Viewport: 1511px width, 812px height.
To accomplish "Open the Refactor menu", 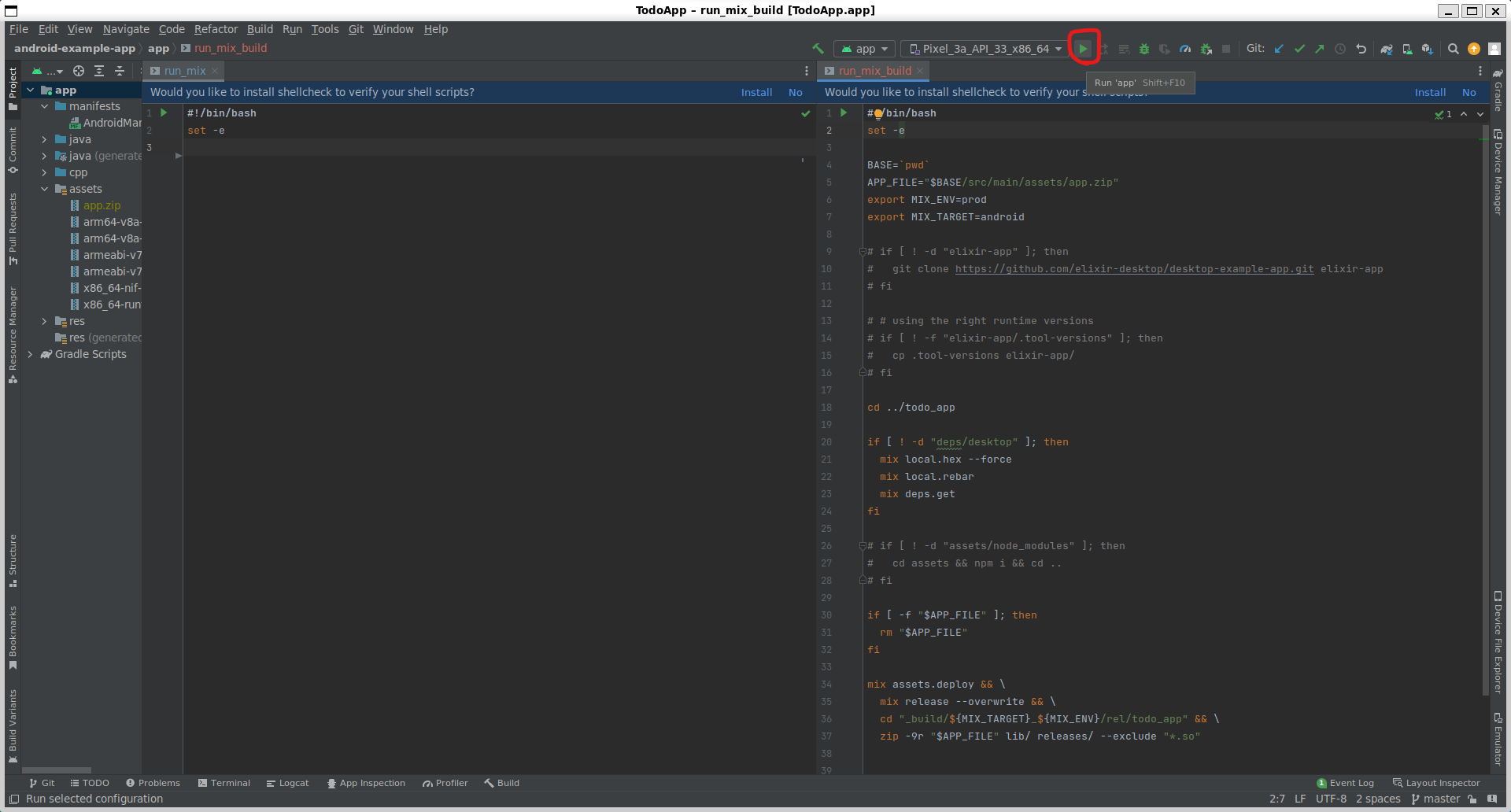I will (216, 29).
